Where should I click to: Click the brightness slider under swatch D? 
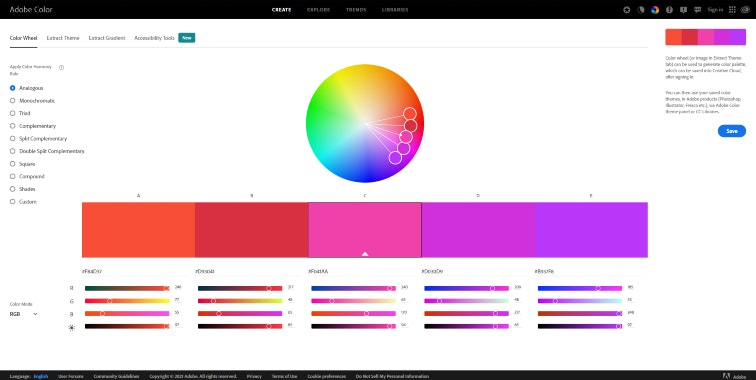pos(466,326)
